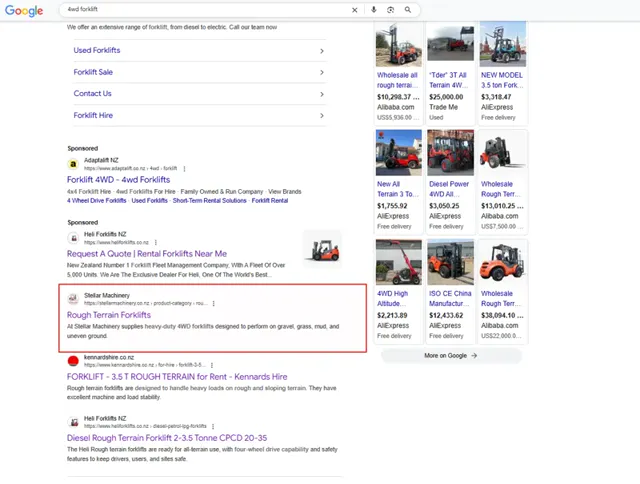This screenshot has width=640, height=484.
Task: Open the 4WD High Altitude title link
Action: pyautogui.click(x=391, y=298)
